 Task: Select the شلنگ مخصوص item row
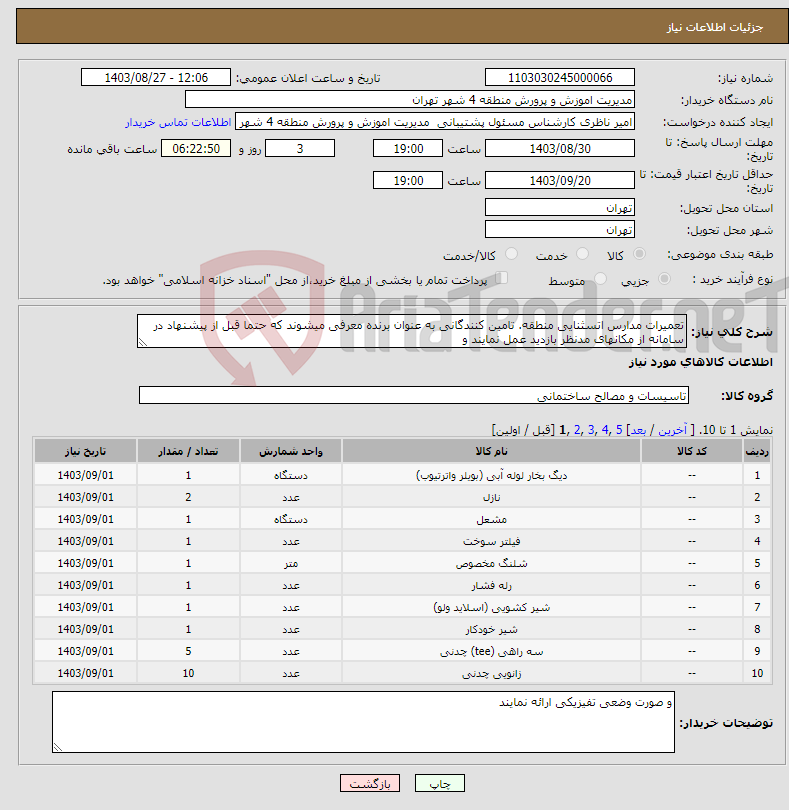click(x=402, y=563)
